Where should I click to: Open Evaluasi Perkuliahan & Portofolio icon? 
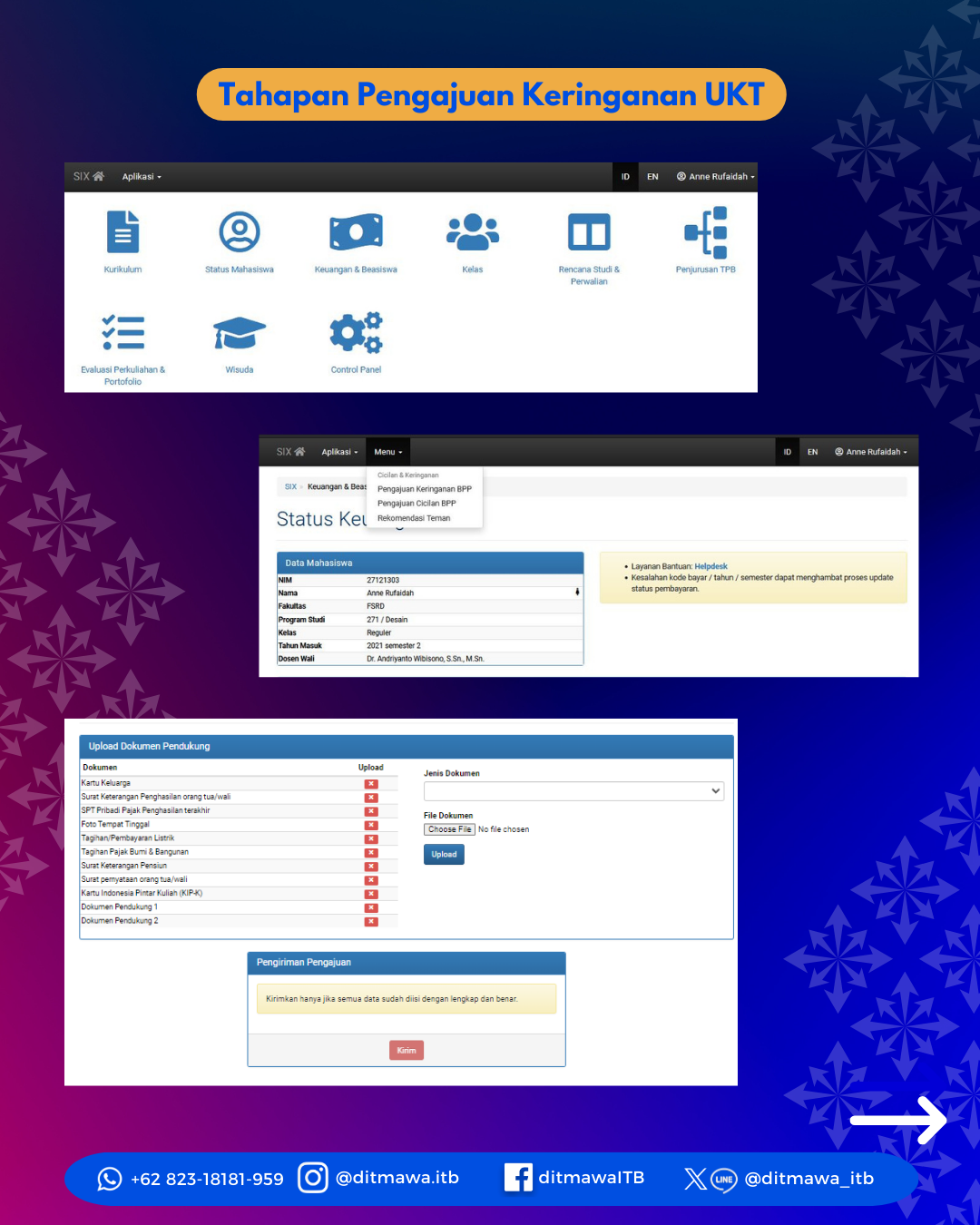[x=122, y=333]
